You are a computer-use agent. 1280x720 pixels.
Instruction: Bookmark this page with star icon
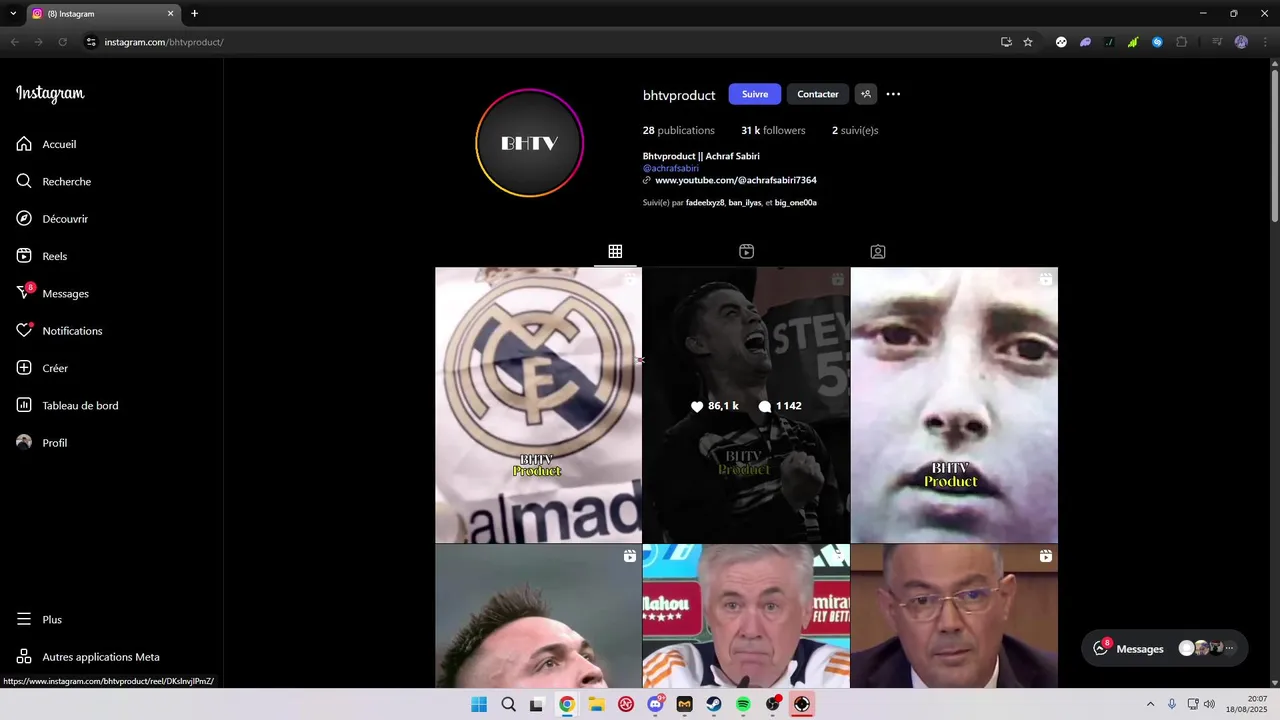click(1028, 42)
